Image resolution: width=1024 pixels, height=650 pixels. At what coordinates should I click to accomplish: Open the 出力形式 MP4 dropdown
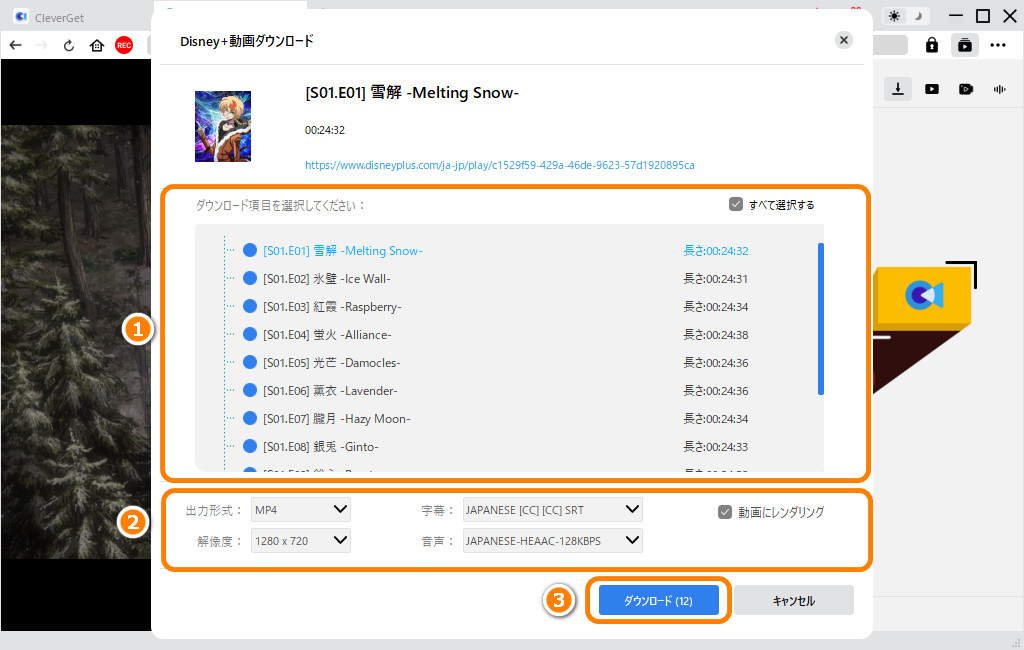click(300, 510)
